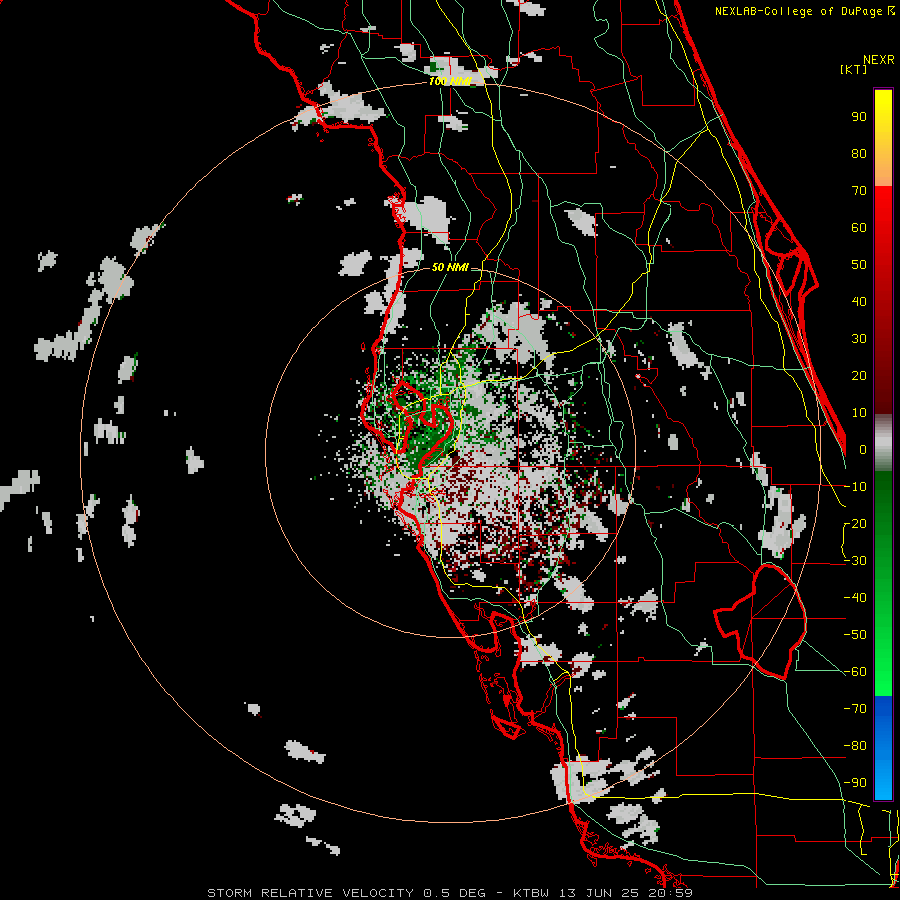900x900 pixels.
Task: Pick the blue bottom segment of color scale
Action: tap(883, 748)
